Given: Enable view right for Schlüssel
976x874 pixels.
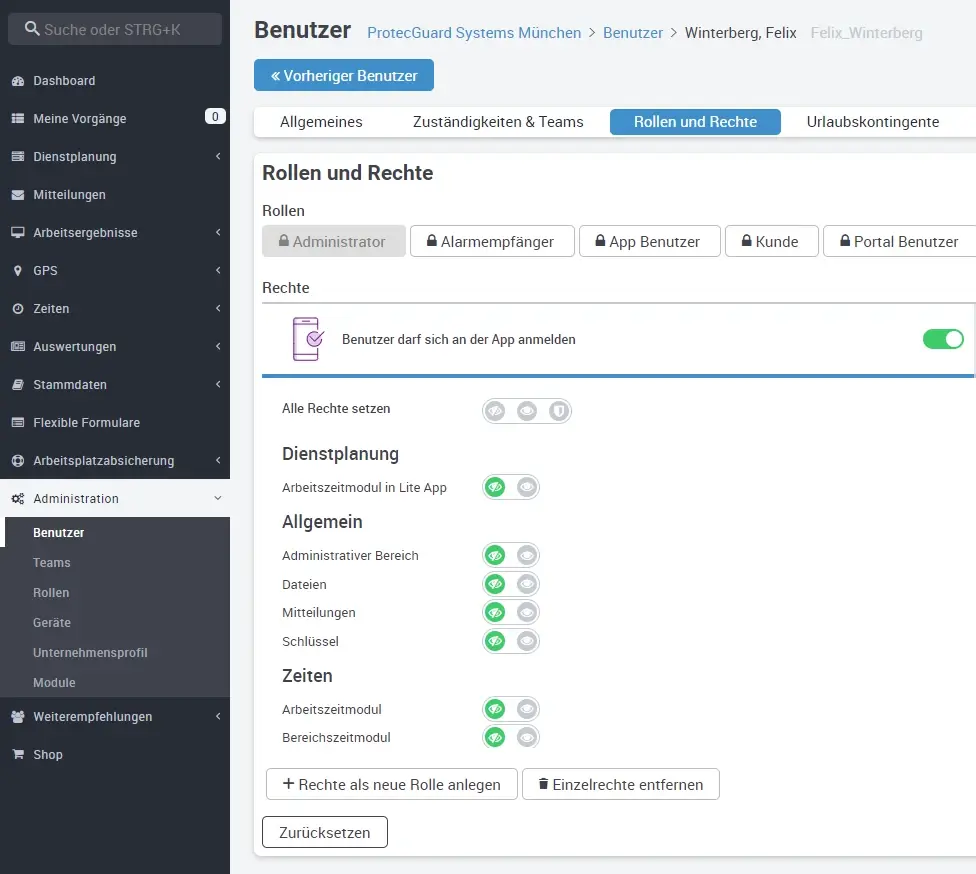Looking at the screenshot, I should point(527,641).
